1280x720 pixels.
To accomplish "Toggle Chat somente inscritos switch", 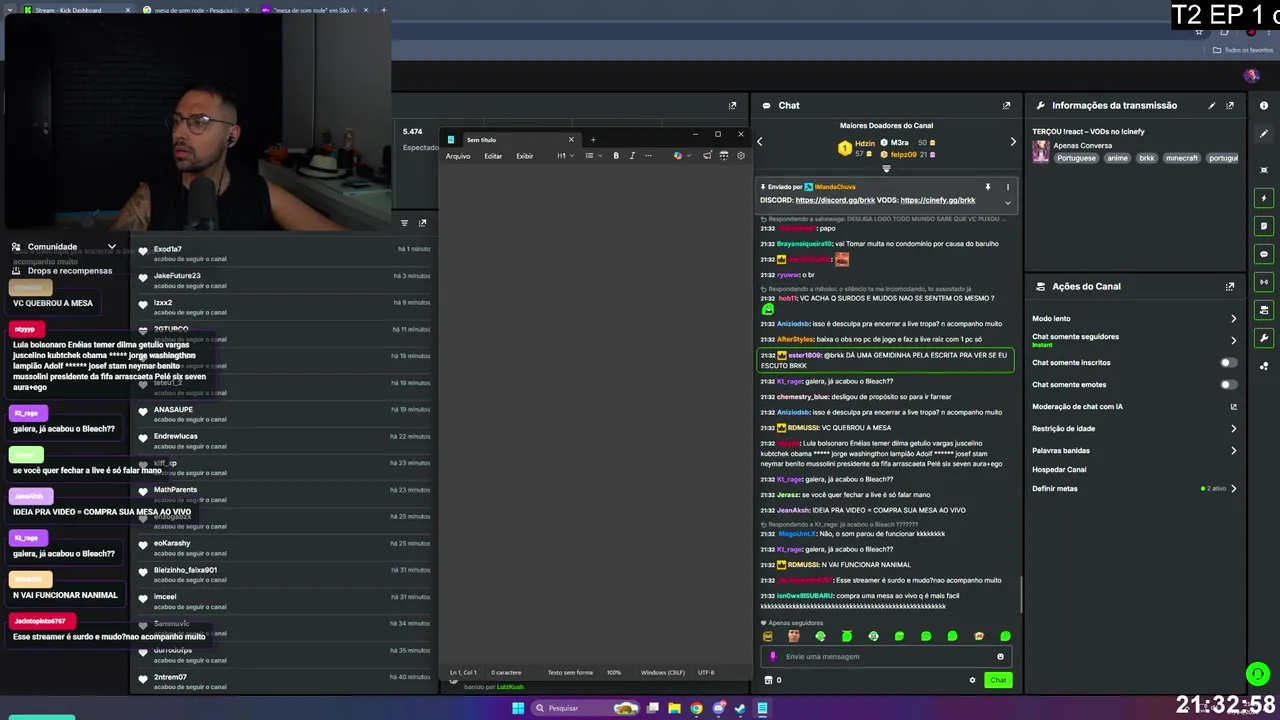I will [x=1228, y=363].
